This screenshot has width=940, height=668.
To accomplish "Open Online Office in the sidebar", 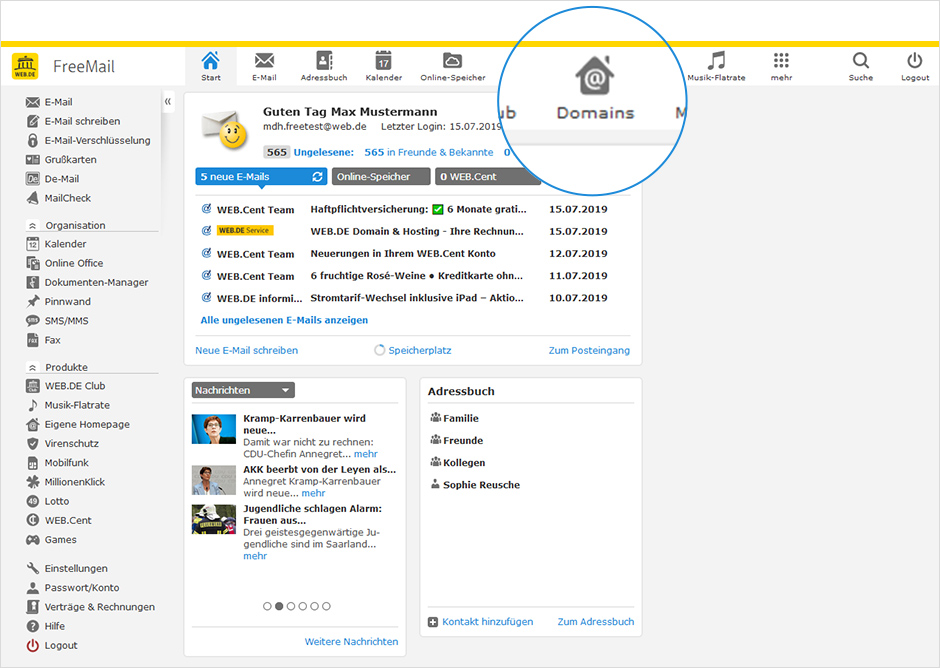I will click(65, 263).
